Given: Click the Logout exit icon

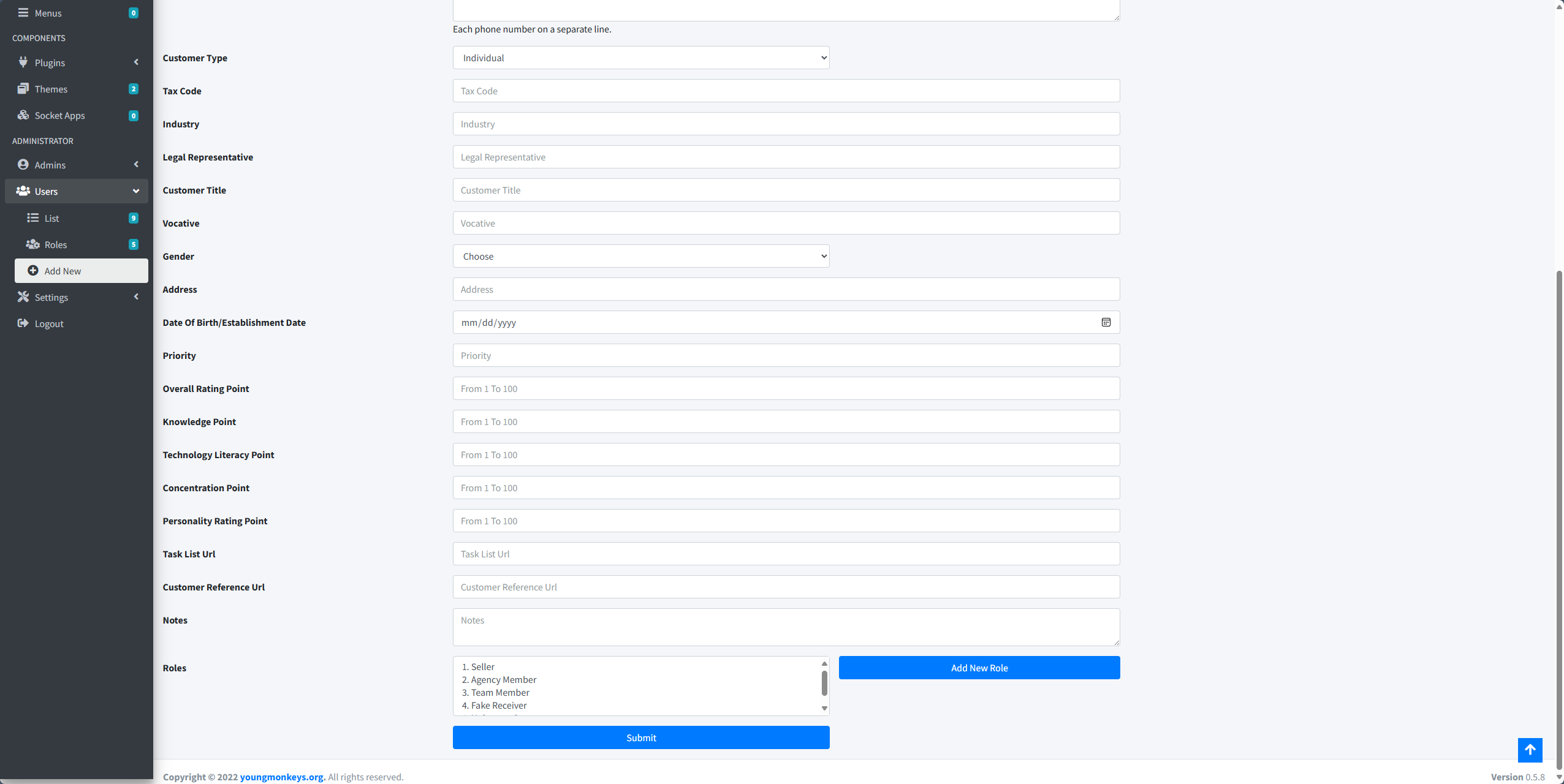Looking at the screenshot, I should coord(23,323).
